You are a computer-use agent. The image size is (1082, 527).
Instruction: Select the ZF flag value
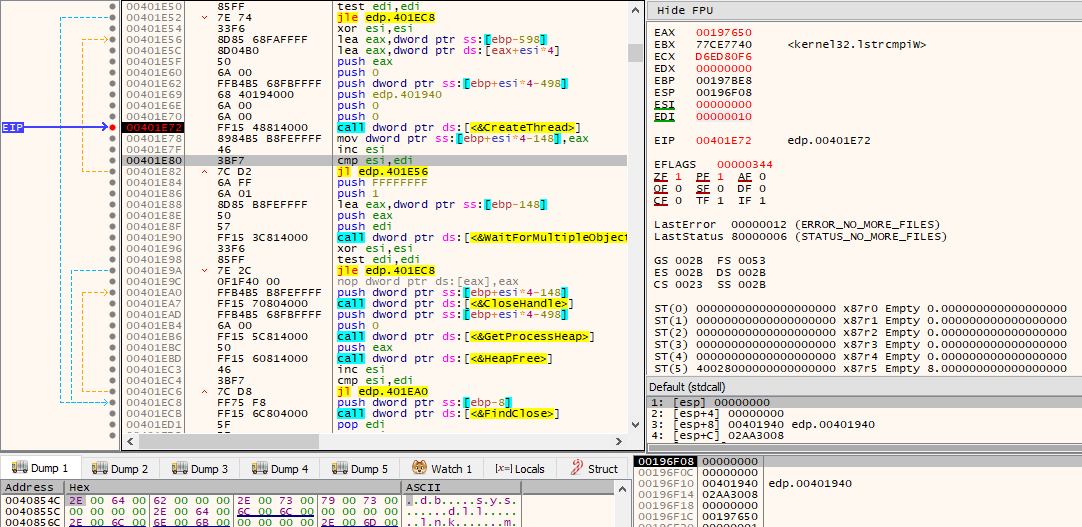(677, 177)
